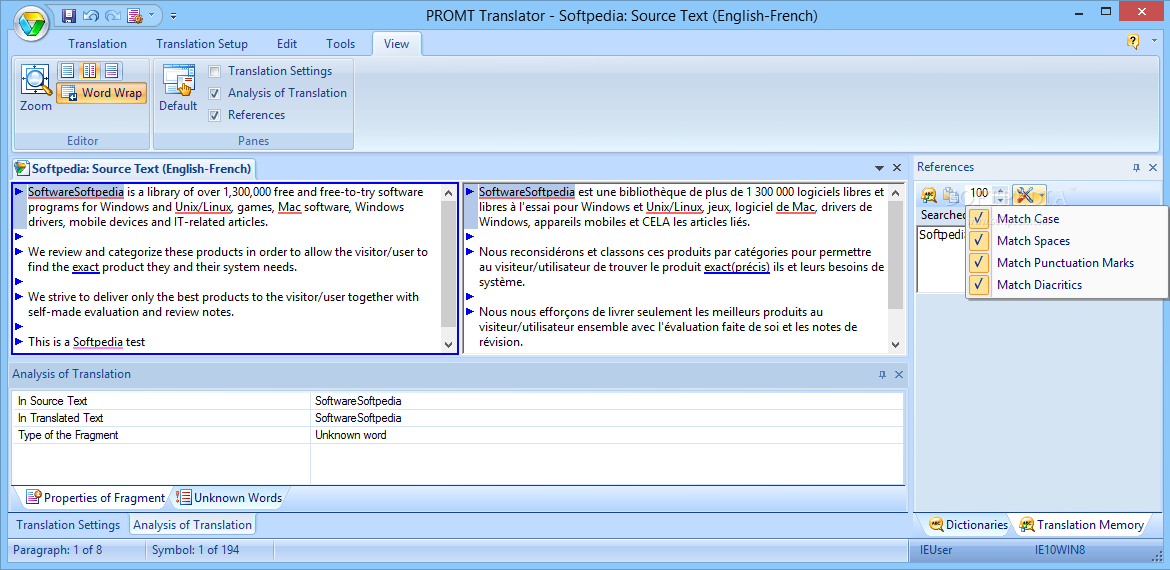Open the Customize Quick Access Toolbar arrow
The width and height of the screenshot is (1170, 570).
point(173,15)
